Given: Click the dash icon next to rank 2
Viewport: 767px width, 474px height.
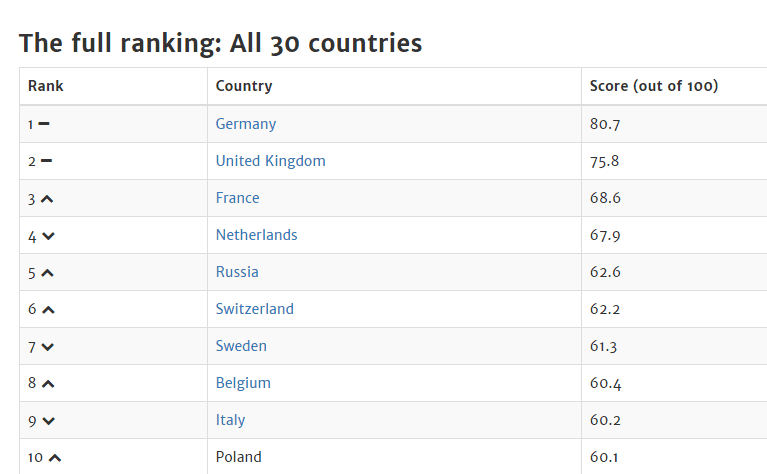Looking at the screenshot, I should click(46, 161).
